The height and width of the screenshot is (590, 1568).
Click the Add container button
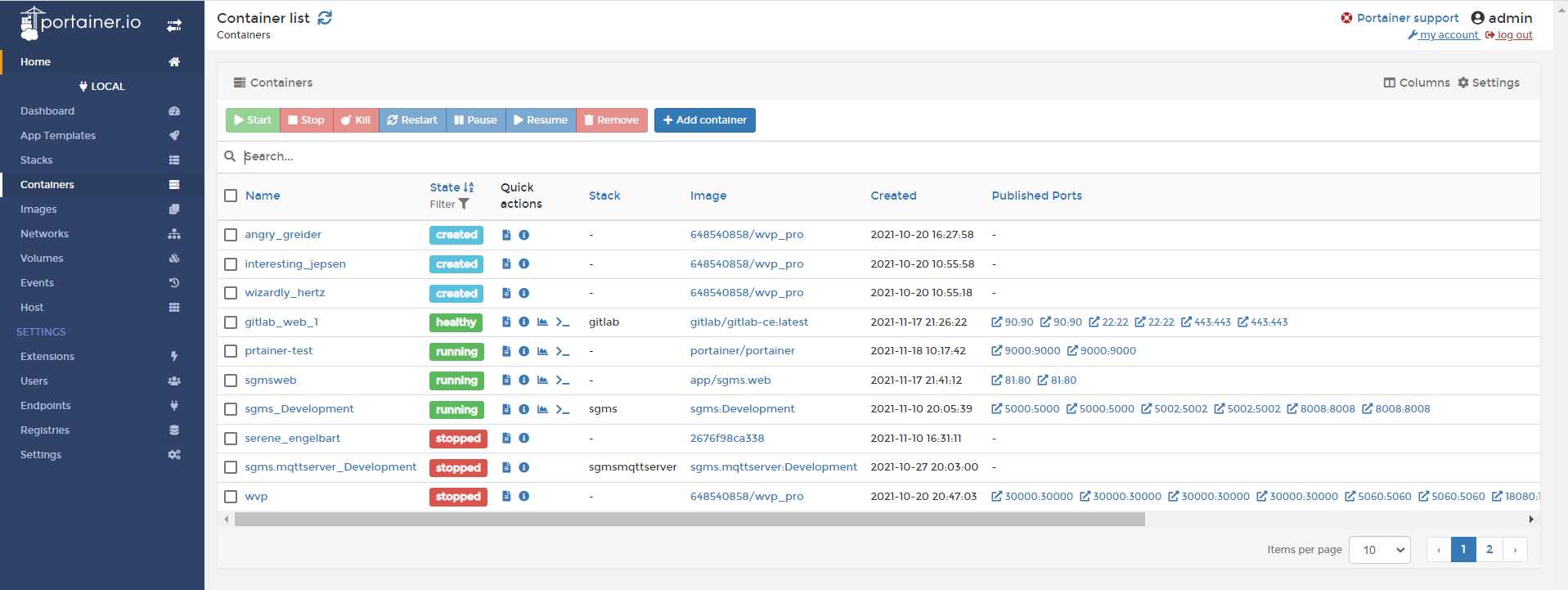704,120
